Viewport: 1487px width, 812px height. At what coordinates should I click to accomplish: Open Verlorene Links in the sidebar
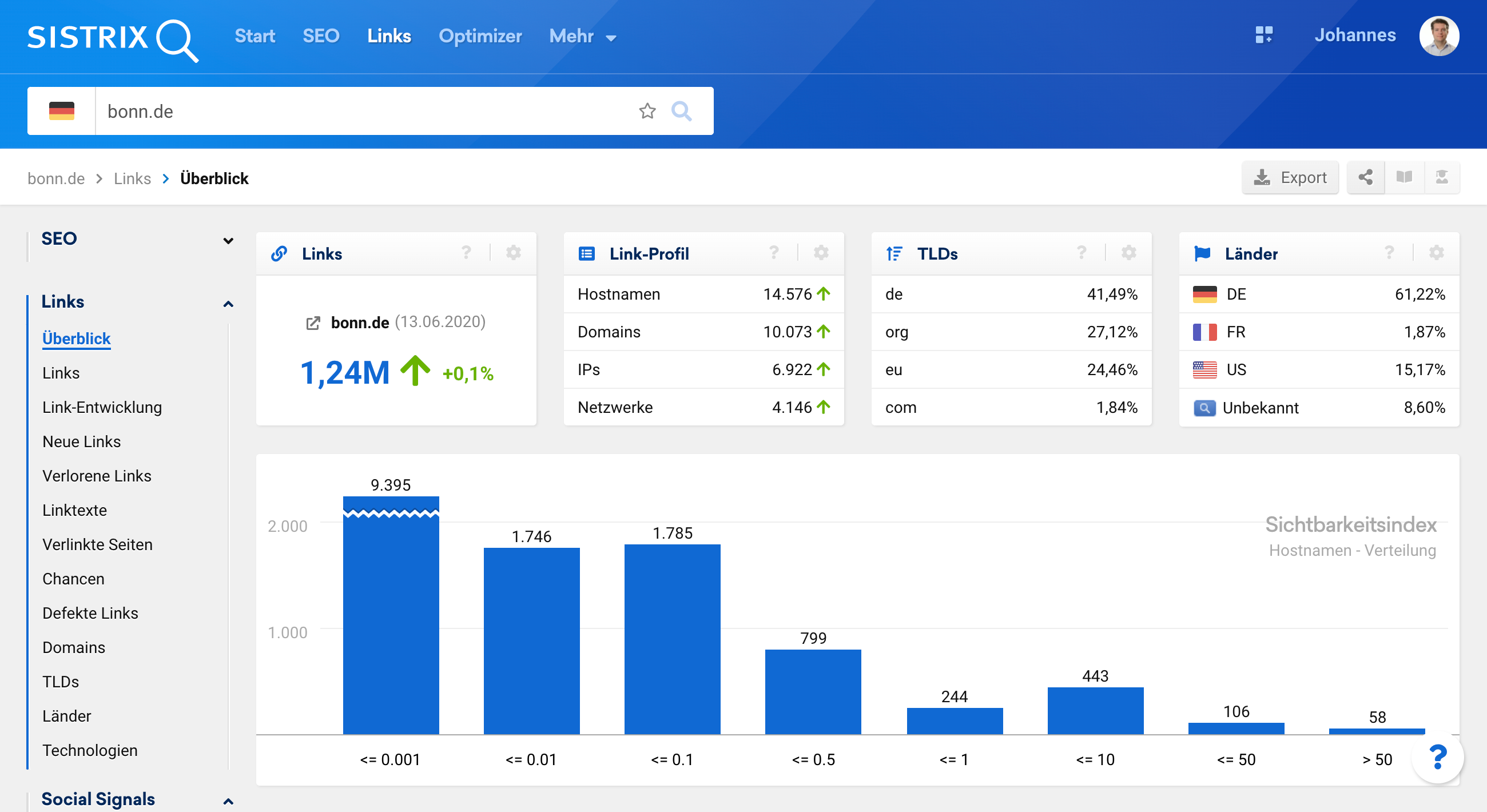97,476
